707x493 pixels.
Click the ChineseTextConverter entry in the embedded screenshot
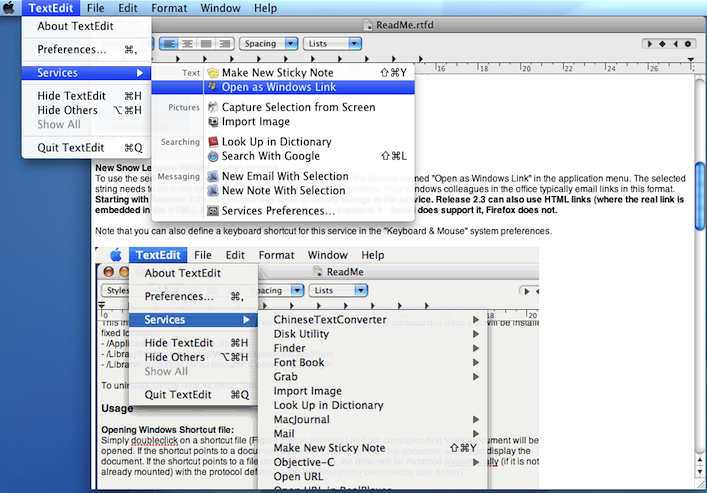click(373, 319)
